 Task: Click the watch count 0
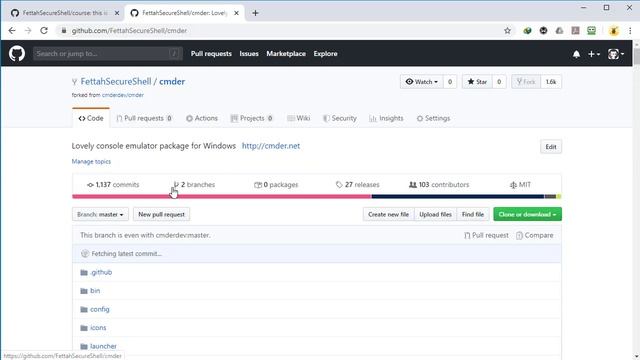[x=450, y=82]
